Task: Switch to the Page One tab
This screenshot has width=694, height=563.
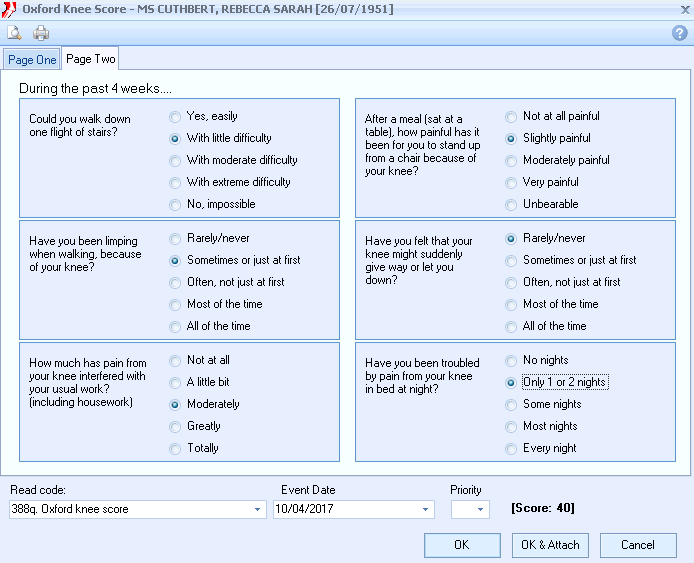Action: click(32, 60)
